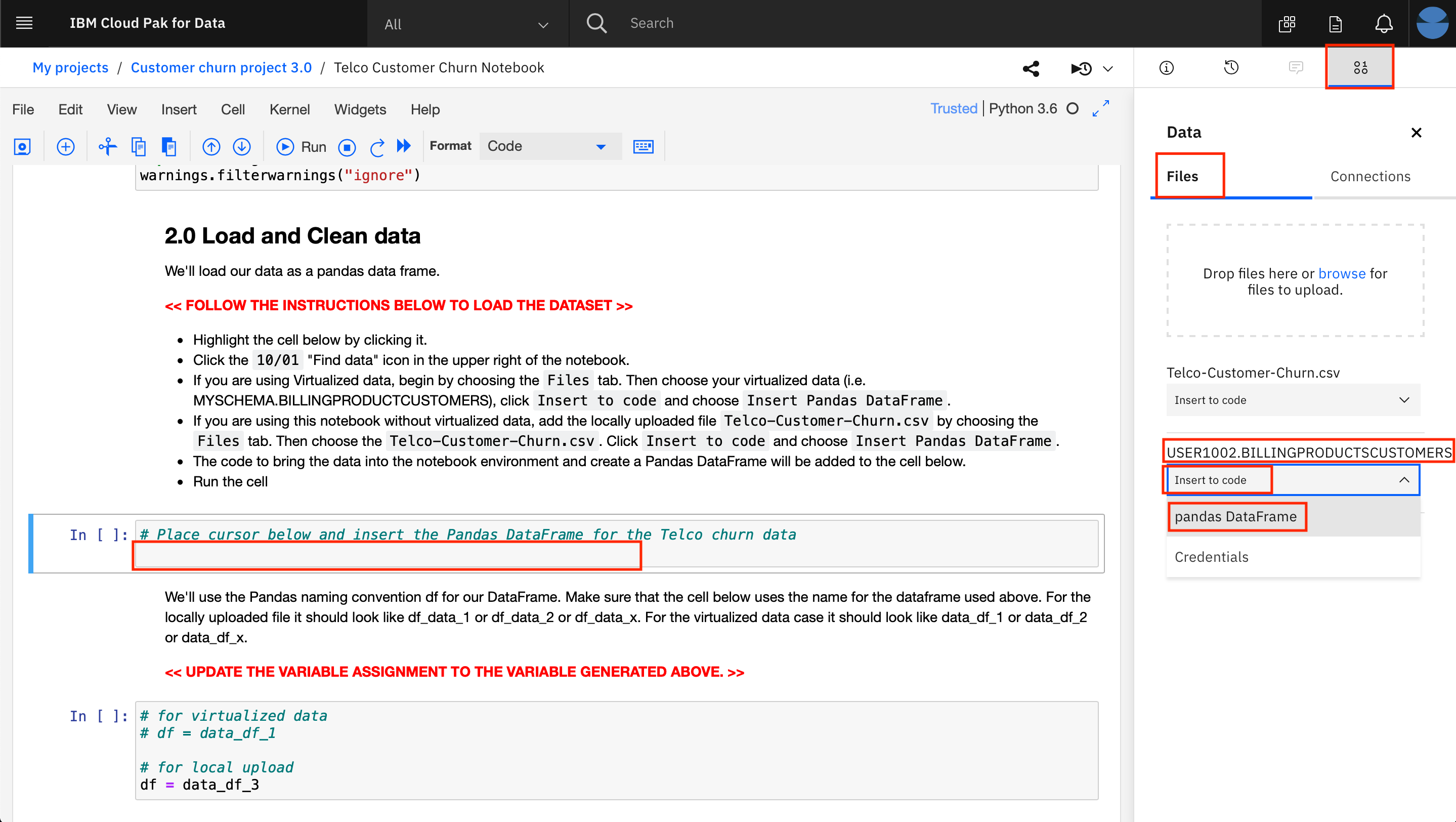Switch to the Connections tab
1456x822 pixels.
(x=1370, y=176)
